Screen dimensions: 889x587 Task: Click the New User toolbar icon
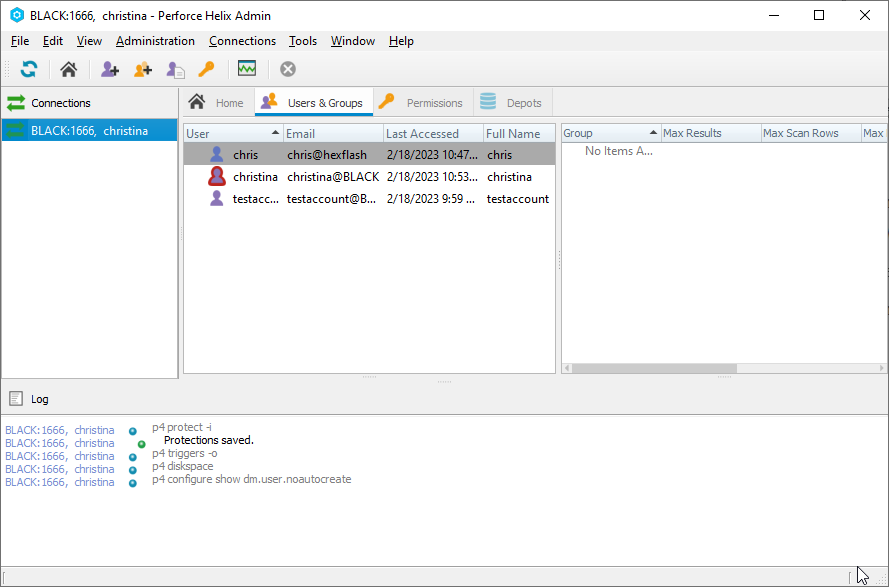[x=109, y=69]
